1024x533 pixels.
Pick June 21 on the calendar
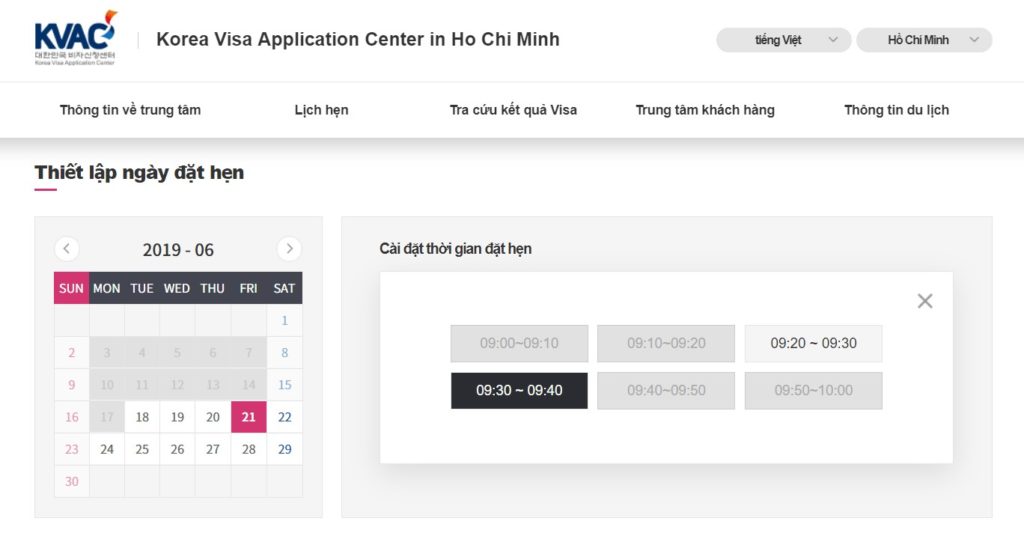(248, 417)
